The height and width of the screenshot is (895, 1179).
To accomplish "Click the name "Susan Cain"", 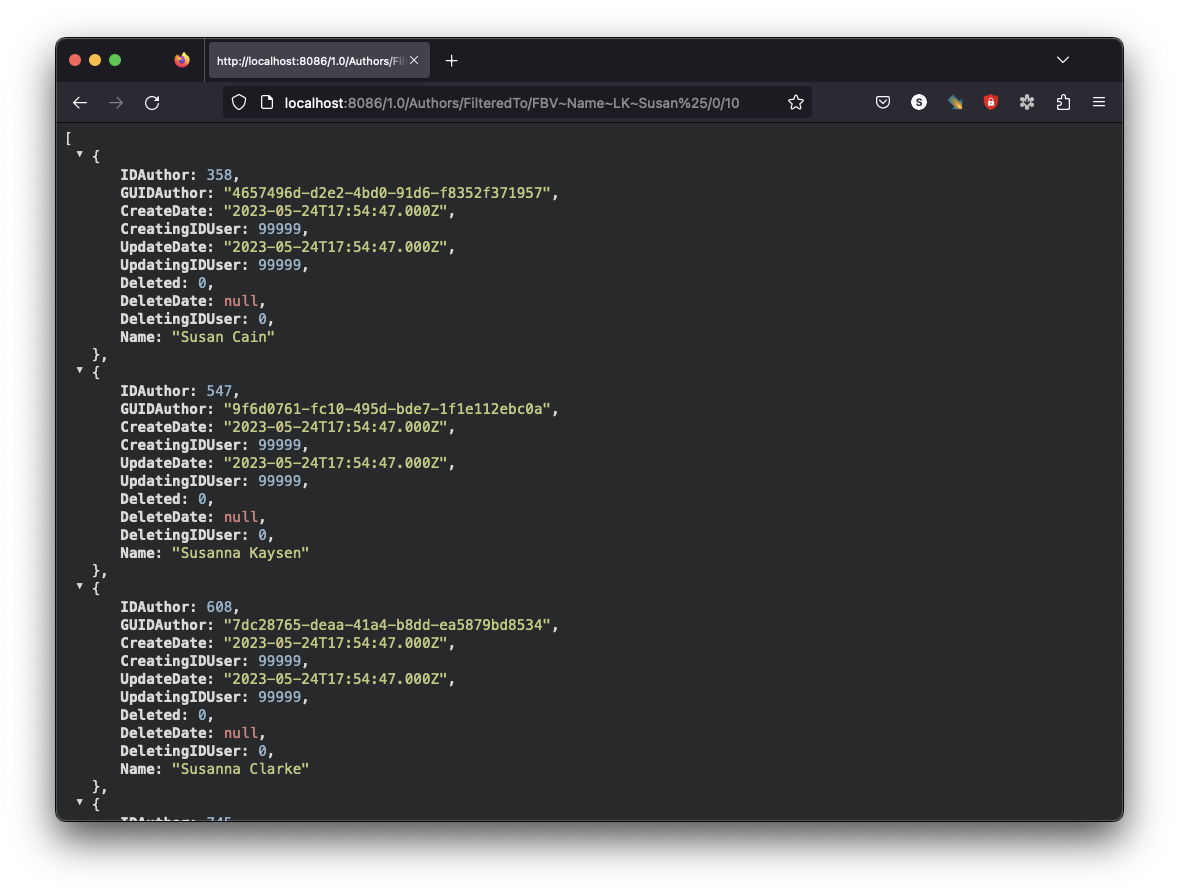I will [223, 337].
